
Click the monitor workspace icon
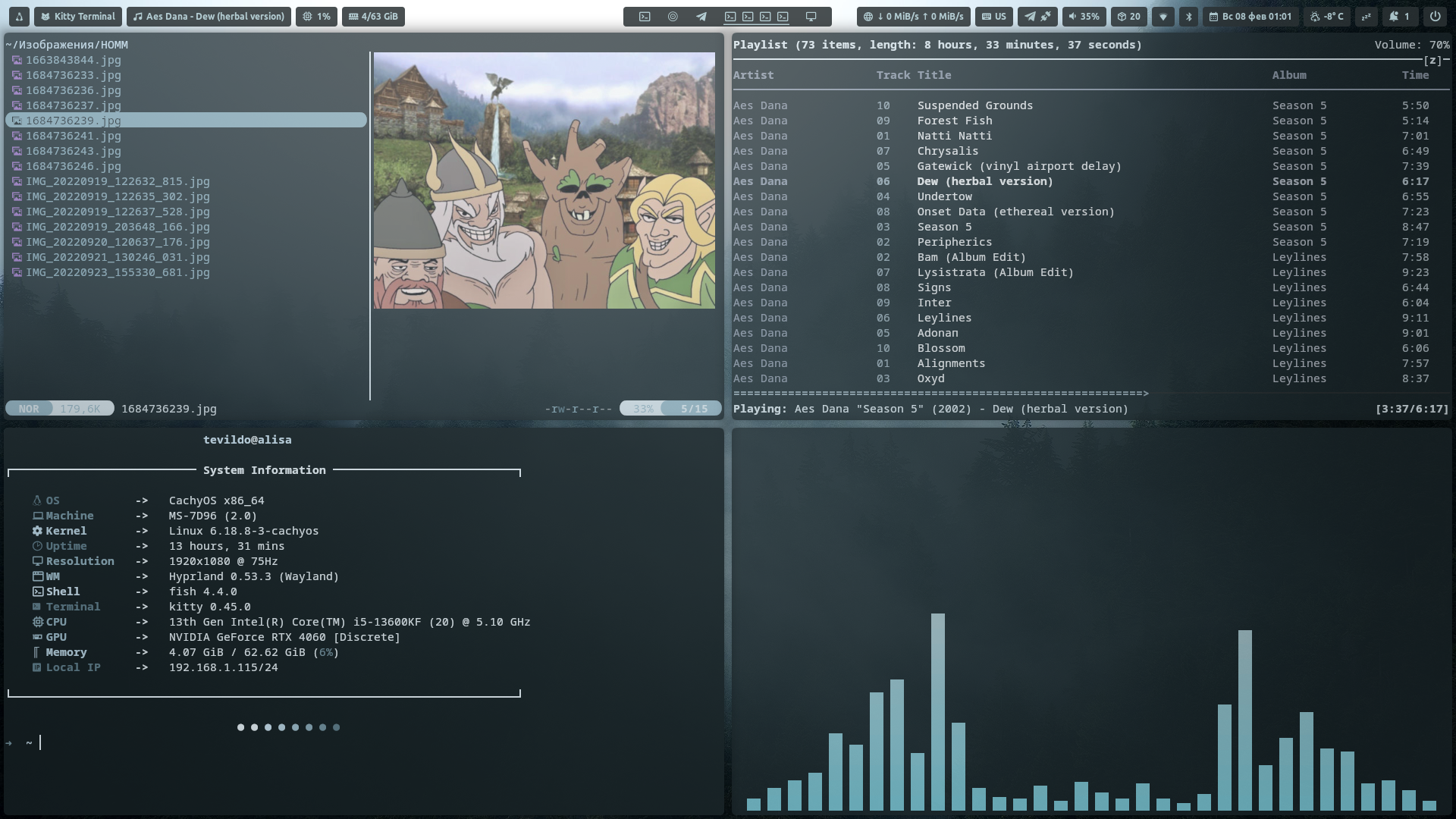point(811,16)
